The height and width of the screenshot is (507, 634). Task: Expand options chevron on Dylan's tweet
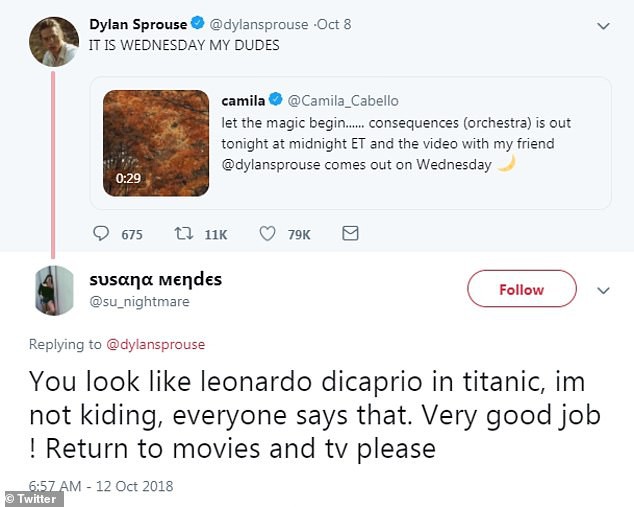tap(603, 24)
